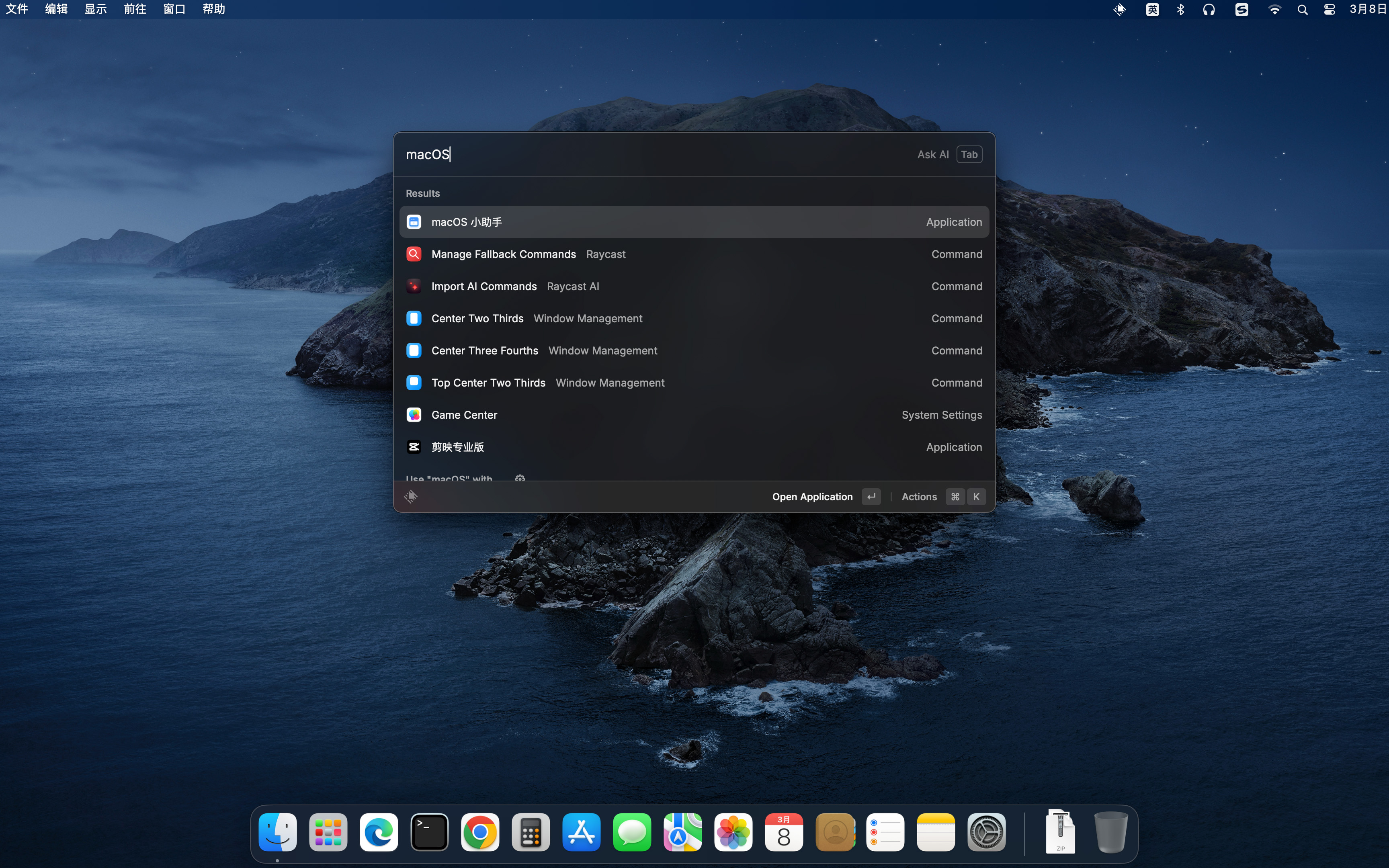The image size is (1389, 868).
Task: Open the 编辑 menu
Action: point(56,9)
